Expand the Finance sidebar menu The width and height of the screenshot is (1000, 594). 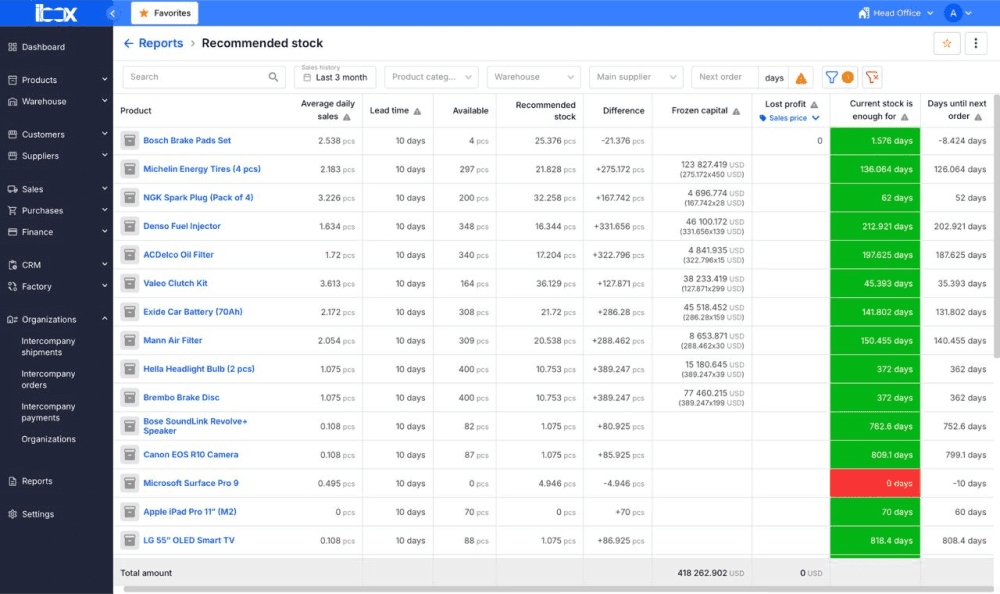(56, 232)
